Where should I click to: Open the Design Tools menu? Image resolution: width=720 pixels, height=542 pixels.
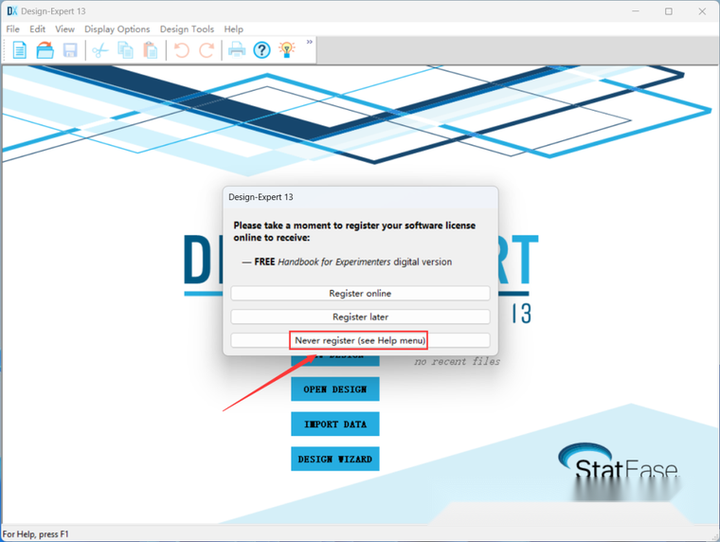(x=187, y=29)
